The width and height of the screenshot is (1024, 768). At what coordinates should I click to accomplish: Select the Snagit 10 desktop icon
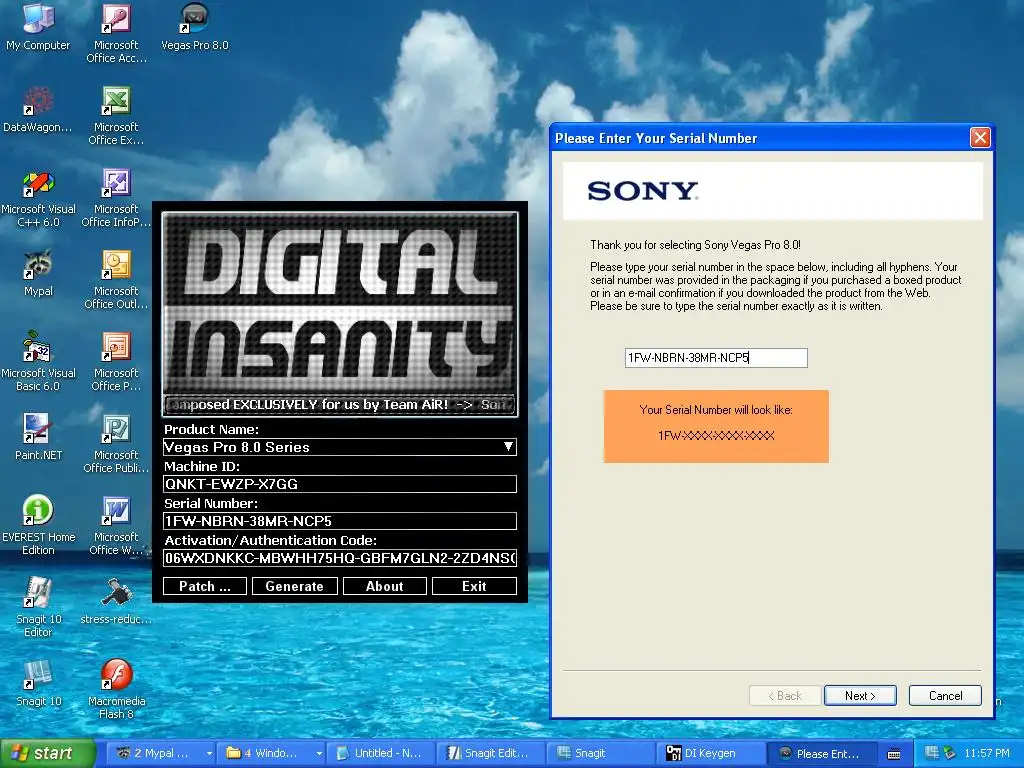click(38, 684)
